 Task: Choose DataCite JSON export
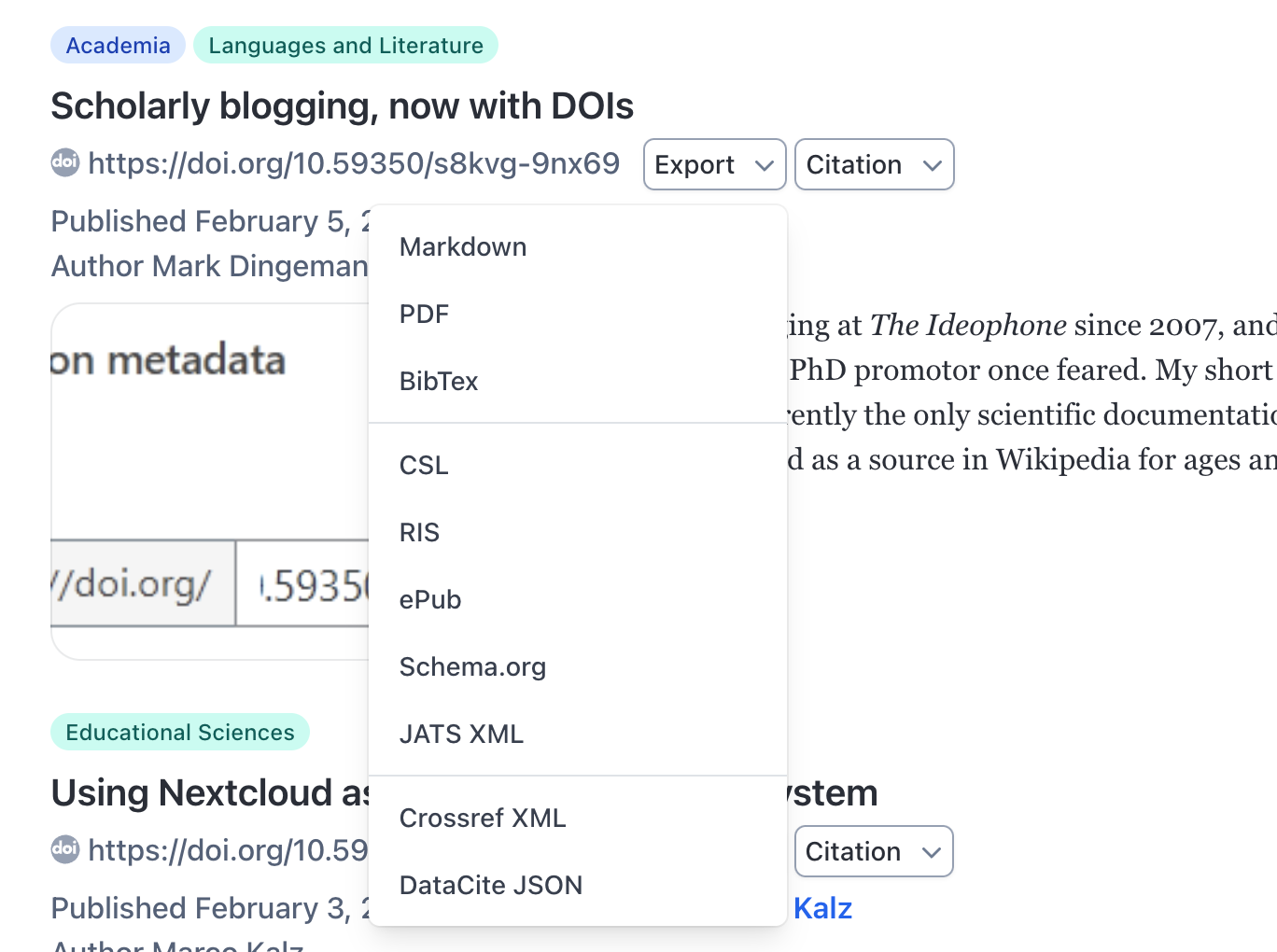coord(491,886)
